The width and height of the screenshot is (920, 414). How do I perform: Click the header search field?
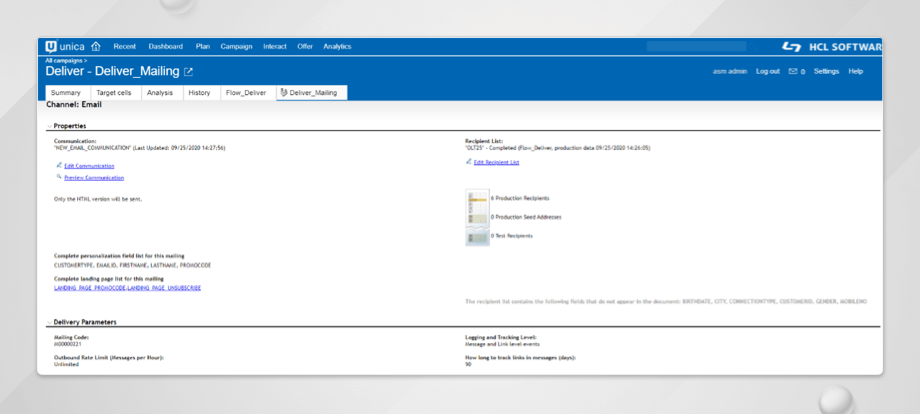(696, 46)
